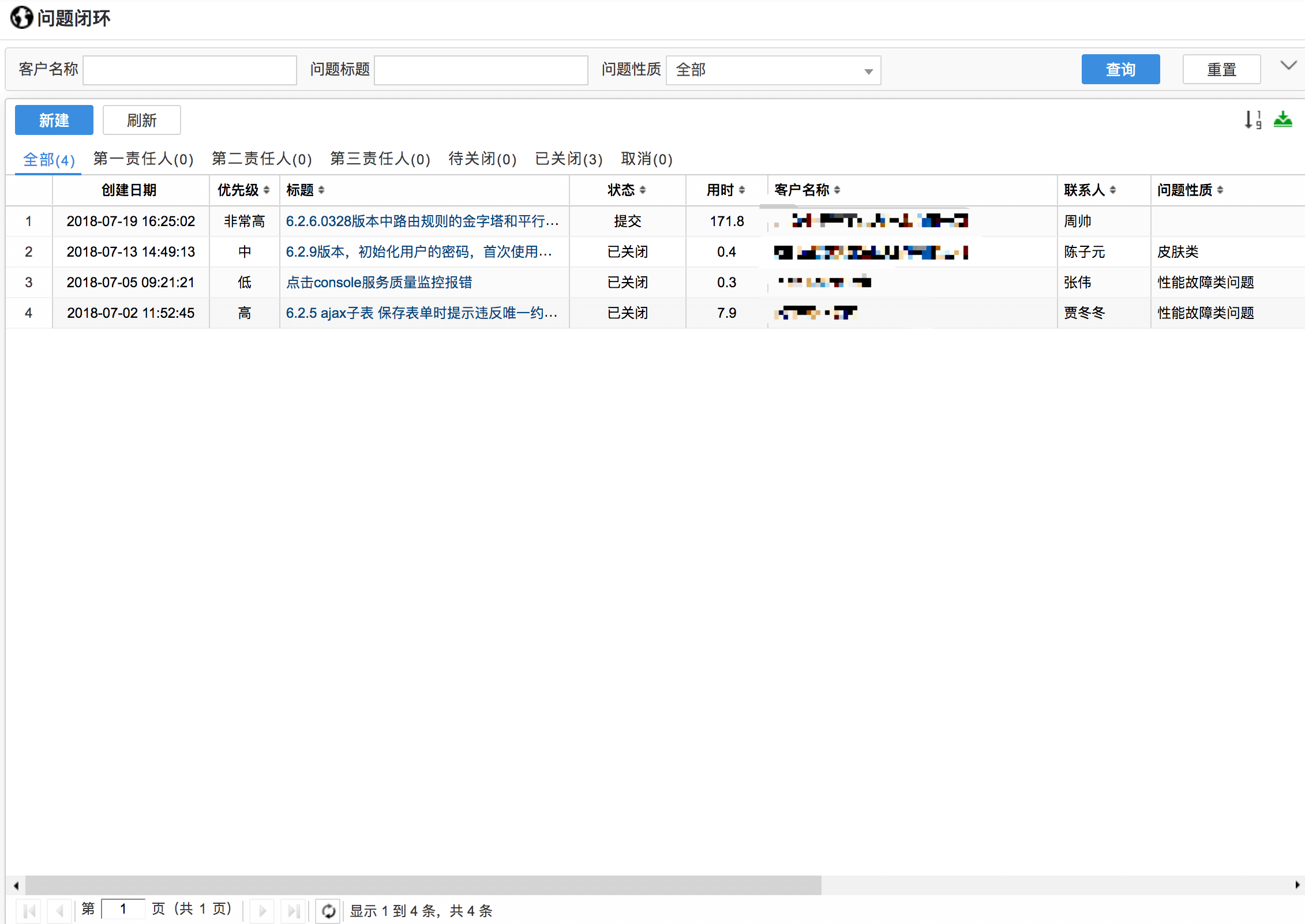Sort by 优先级 column header

tap(244, 190)
